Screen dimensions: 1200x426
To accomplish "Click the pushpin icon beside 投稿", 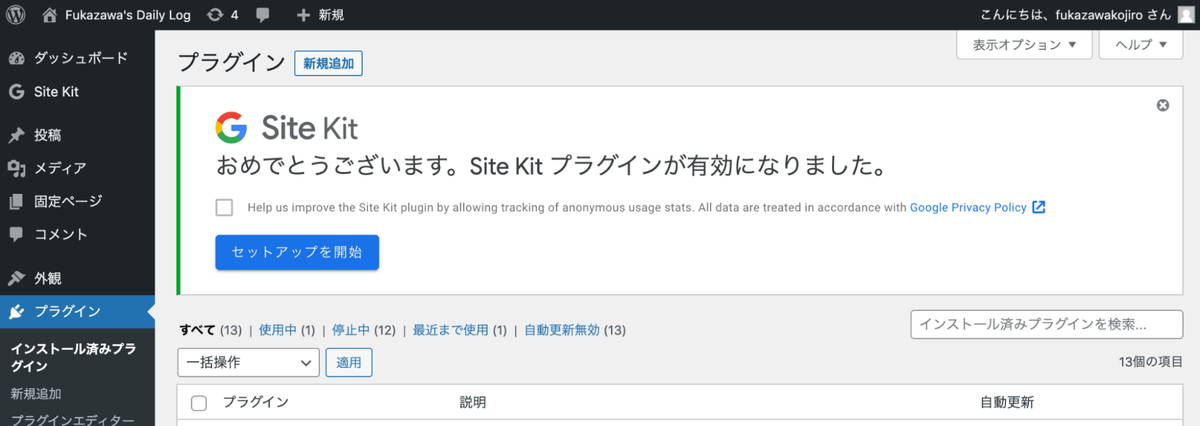I will pos(16,135).
